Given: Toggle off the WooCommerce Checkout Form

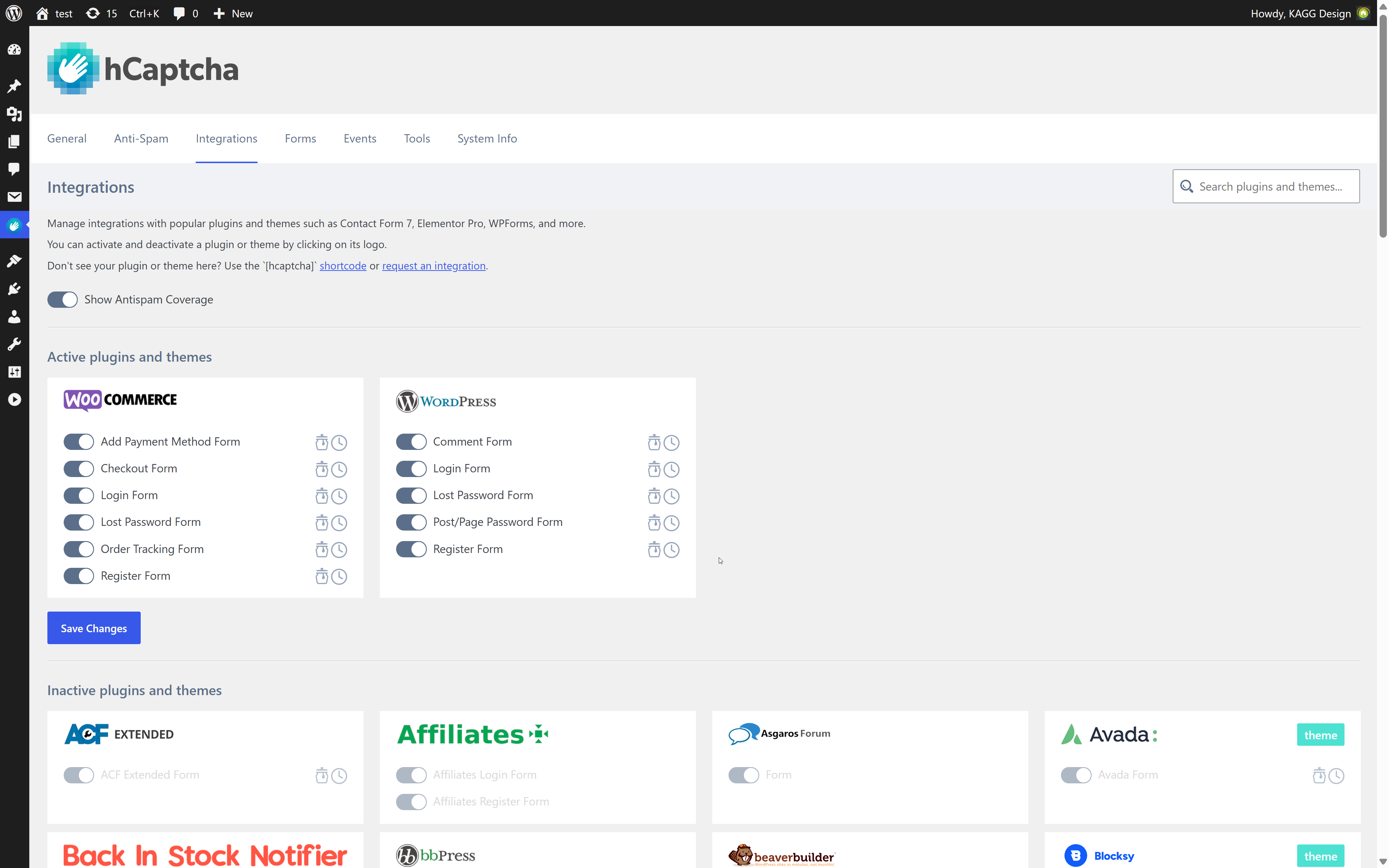Looking at the screenshot, I should pyautogui.click(x=78, y=468).
